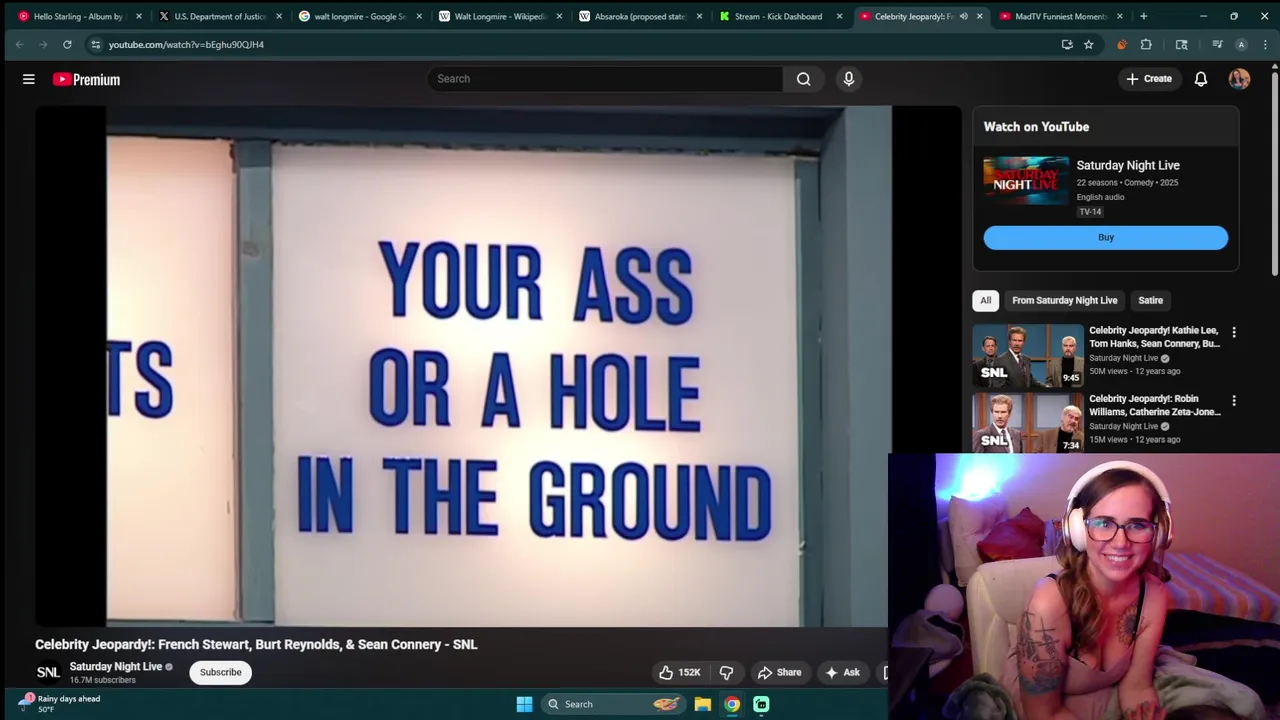1280x720 pixels.
Task: Open YouTube notifications bell
Action: click(x=1201, y=79)
